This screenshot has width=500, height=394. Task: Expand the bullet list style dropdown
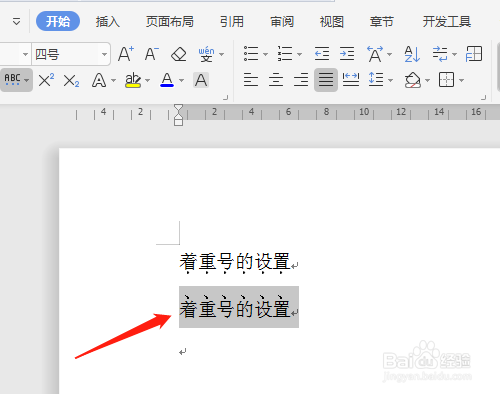(265, 54)
